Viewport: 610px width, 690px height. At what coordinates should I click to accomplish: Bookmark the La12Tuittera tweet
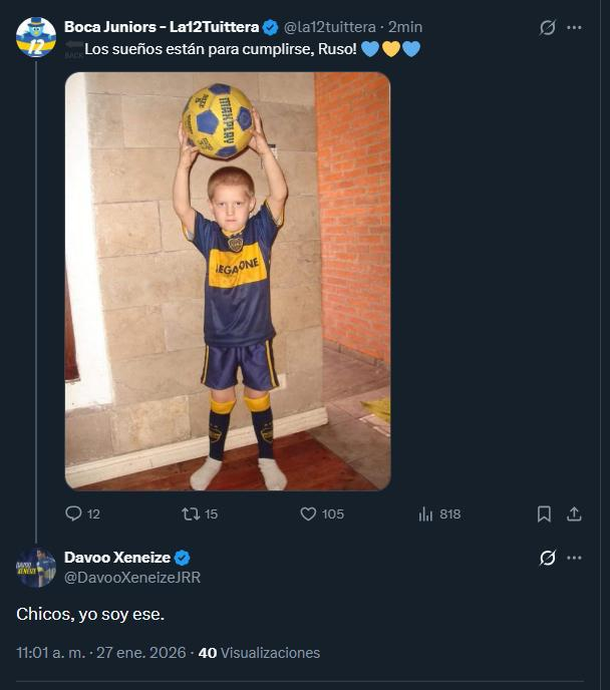click(544, 513)
